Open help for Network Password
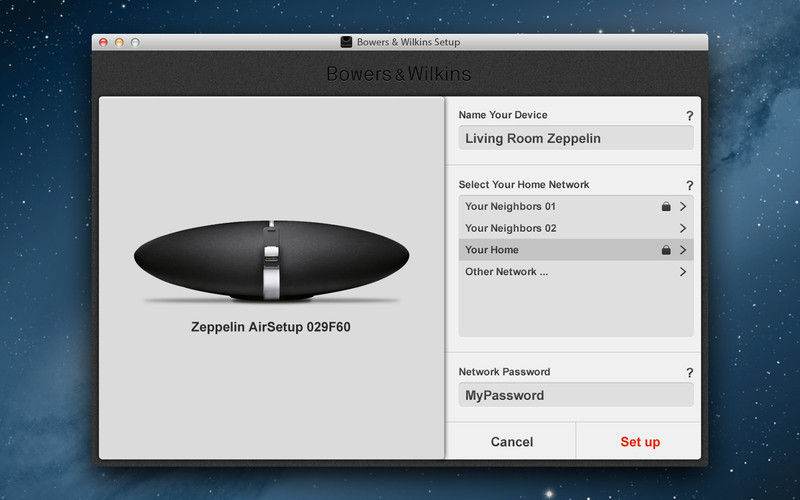Screen dimensions: 800x500 click(689, 372)
